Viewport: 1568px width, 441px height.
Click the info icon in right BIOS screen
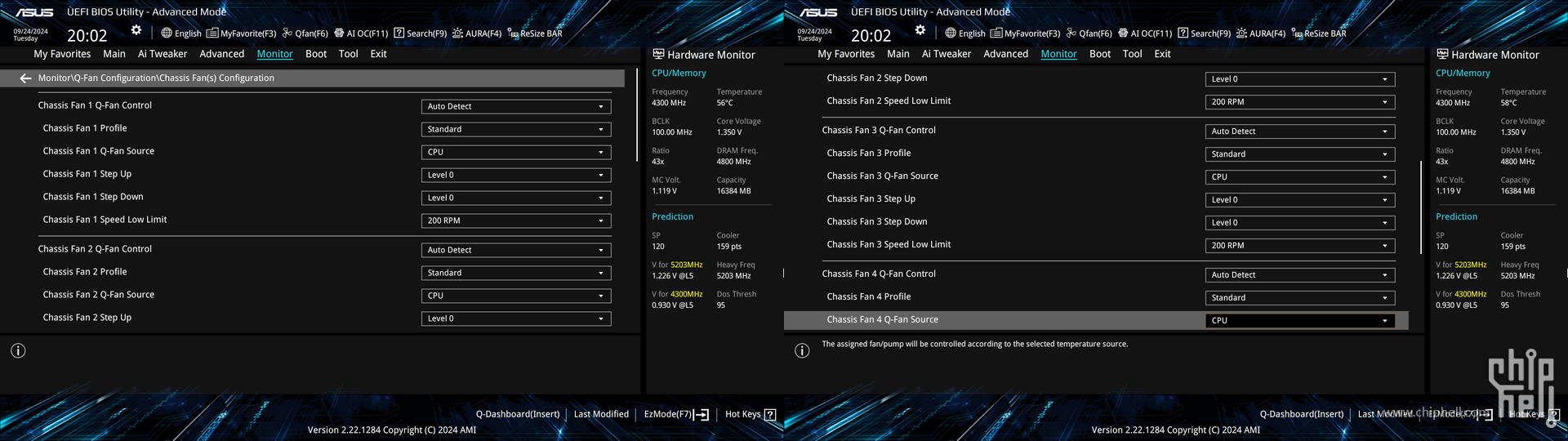(802, 350)
